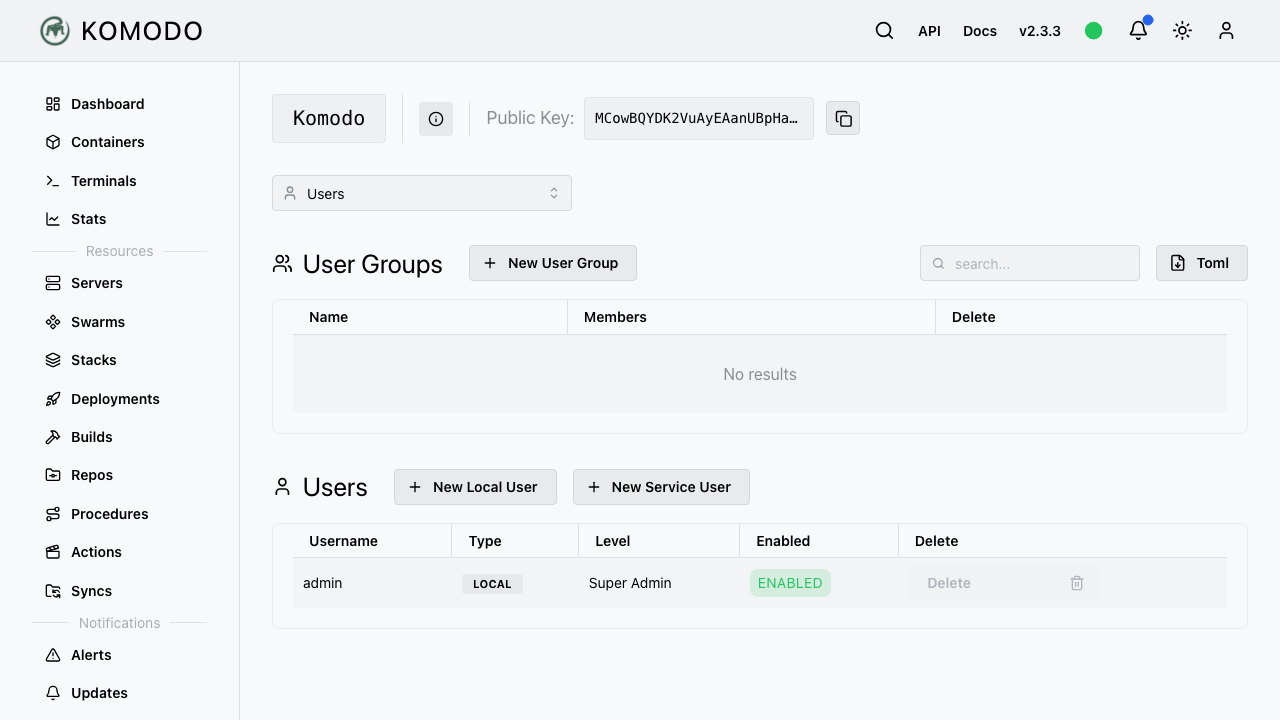Viewport: 1280px width, 720px height.
Task: Click the Super Admin level cell
Action: pyautogui.click(x=630, y=583)
